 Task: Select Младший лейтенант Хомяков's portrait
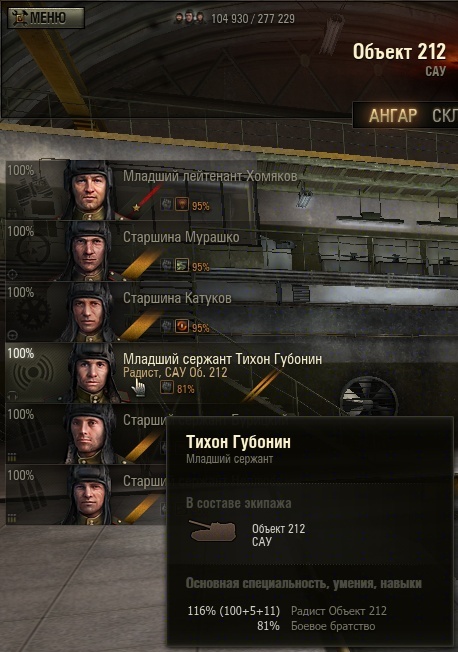(x=91, y=190)
